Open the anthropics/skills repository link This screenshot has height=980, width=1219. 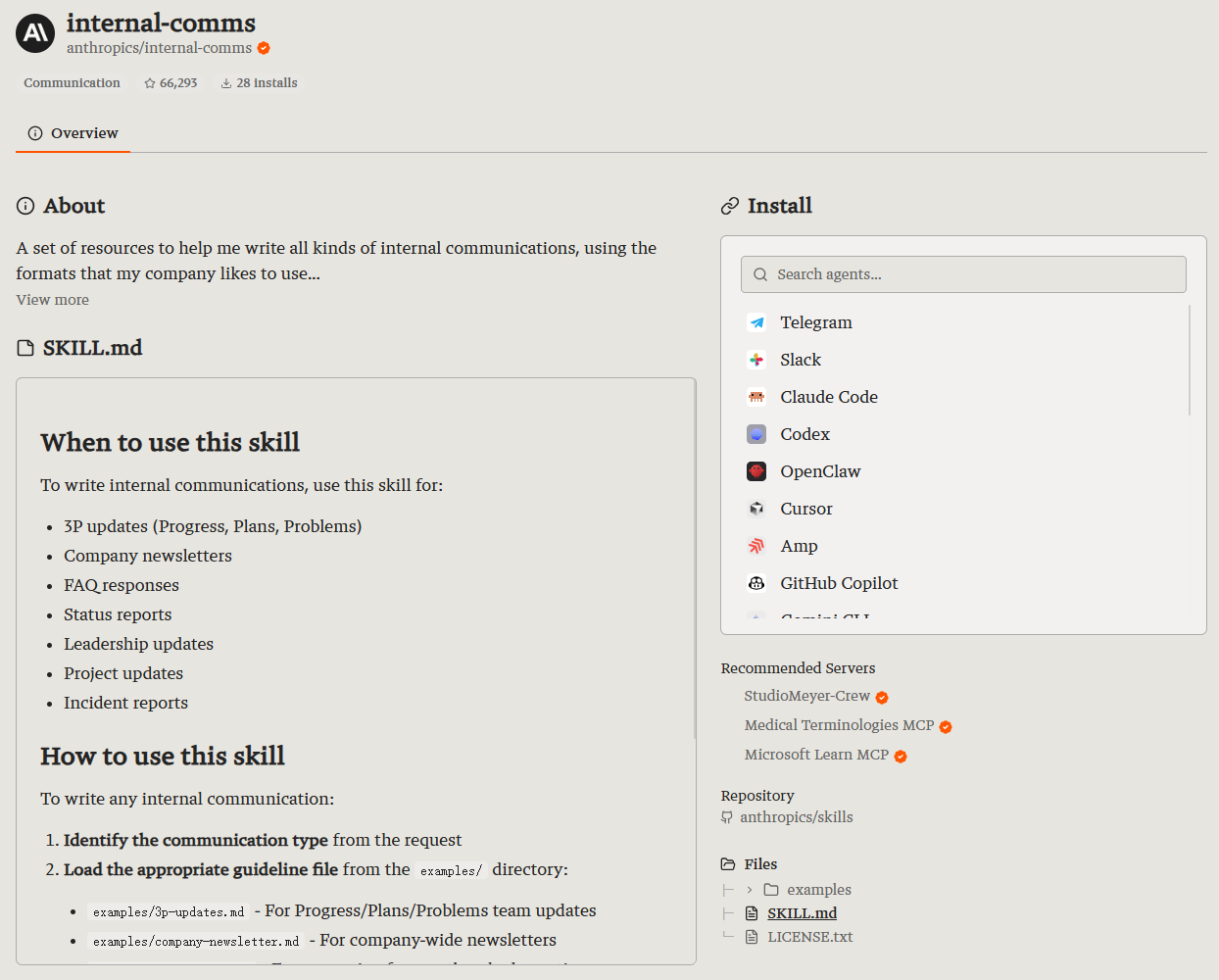tap(797, 817)
